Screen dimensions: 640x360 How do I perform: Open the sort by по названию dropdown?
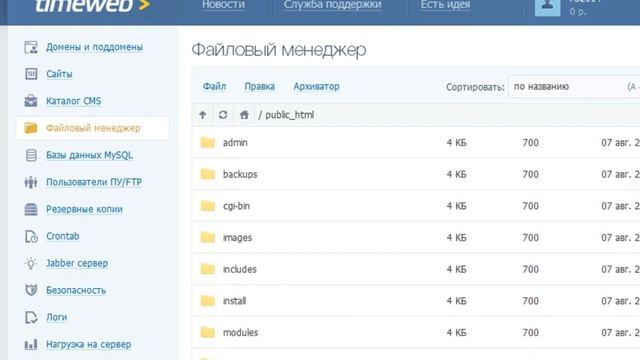[x=574, y=87]
